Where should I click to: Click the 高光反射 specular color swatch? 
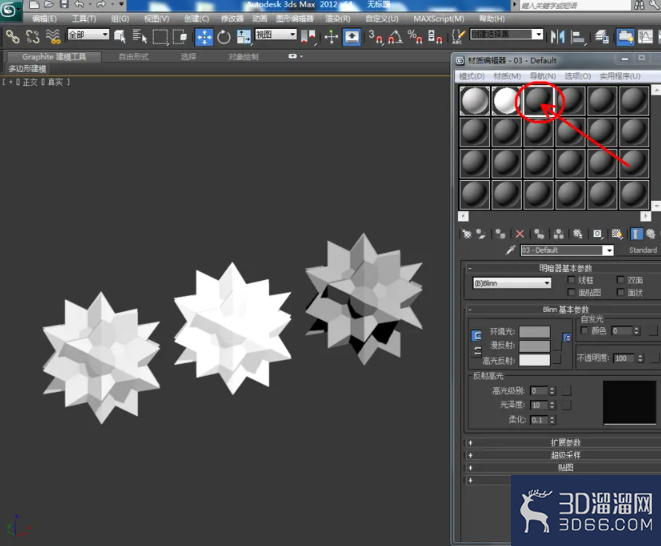(x=535, y=360)
